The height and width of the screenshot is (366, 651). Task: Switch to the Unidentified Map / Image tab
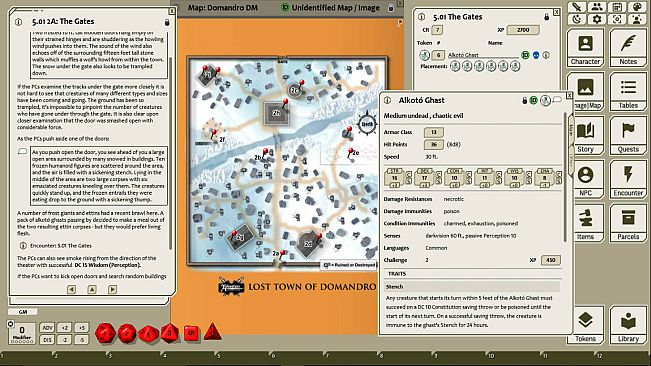335,8
